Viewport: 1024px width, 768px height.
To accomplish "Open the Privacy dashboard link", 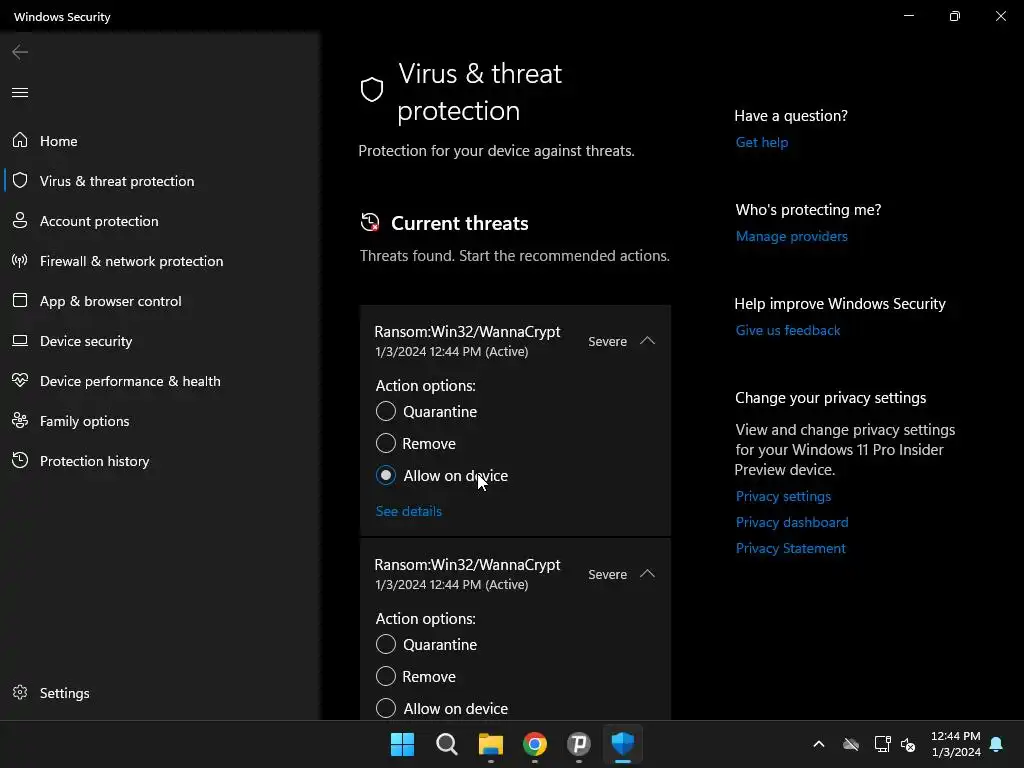I will (x=792, y=522).
